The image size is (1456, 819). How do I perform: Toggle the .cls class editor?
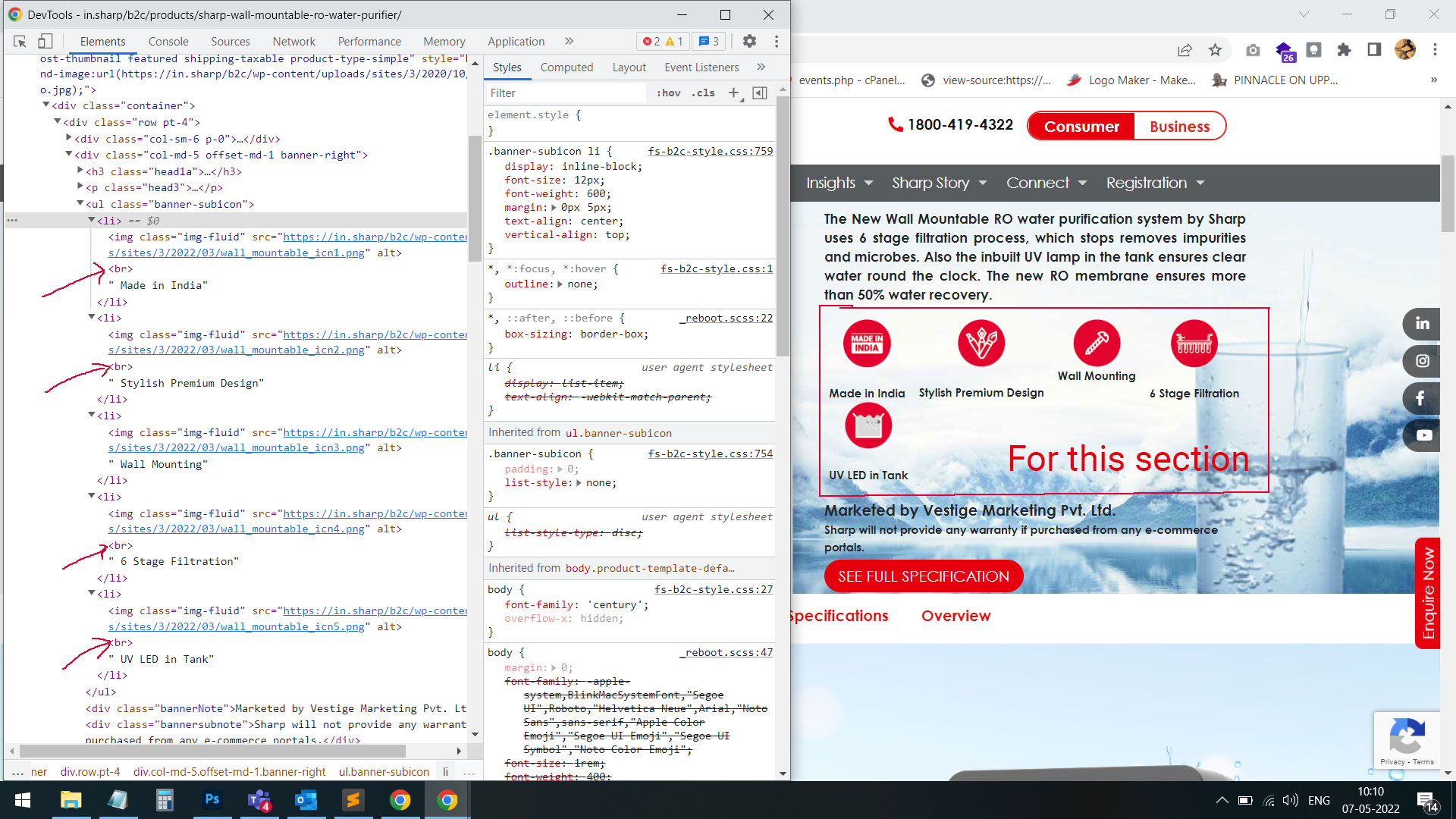click(x=703, y=93)
